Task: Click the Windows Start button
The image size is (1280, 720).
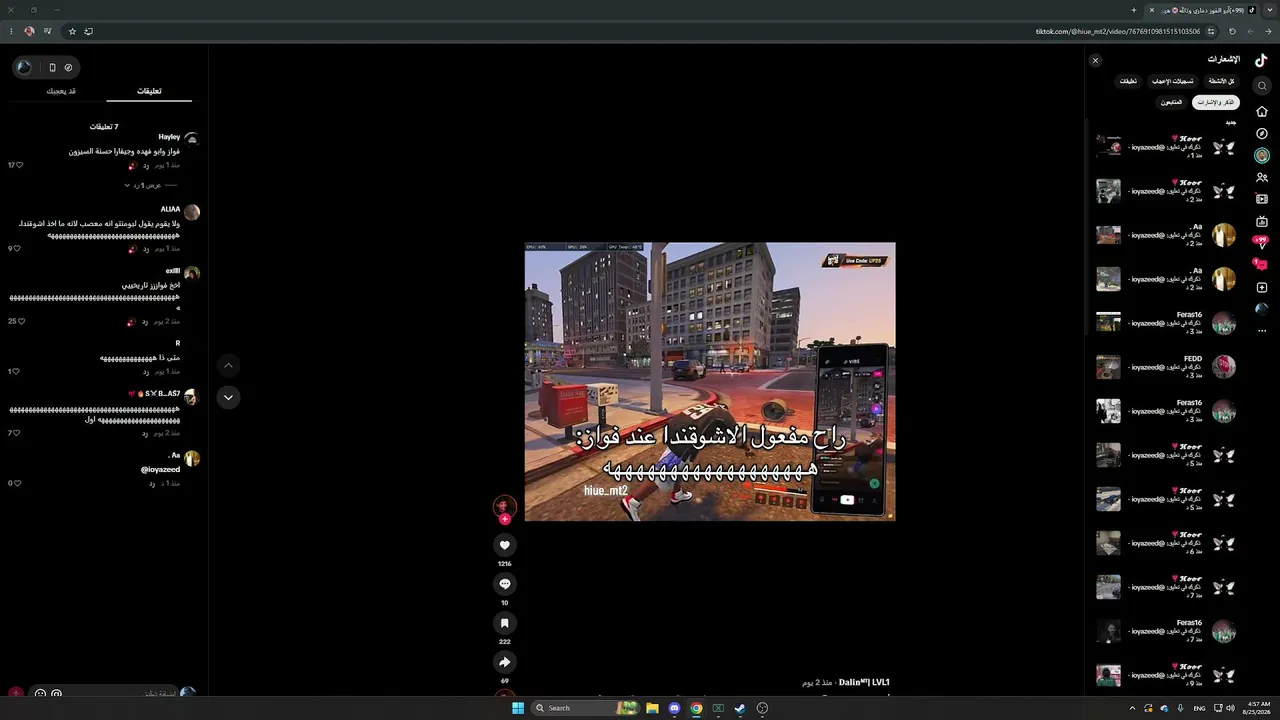Action: click(x=518, y=708)
